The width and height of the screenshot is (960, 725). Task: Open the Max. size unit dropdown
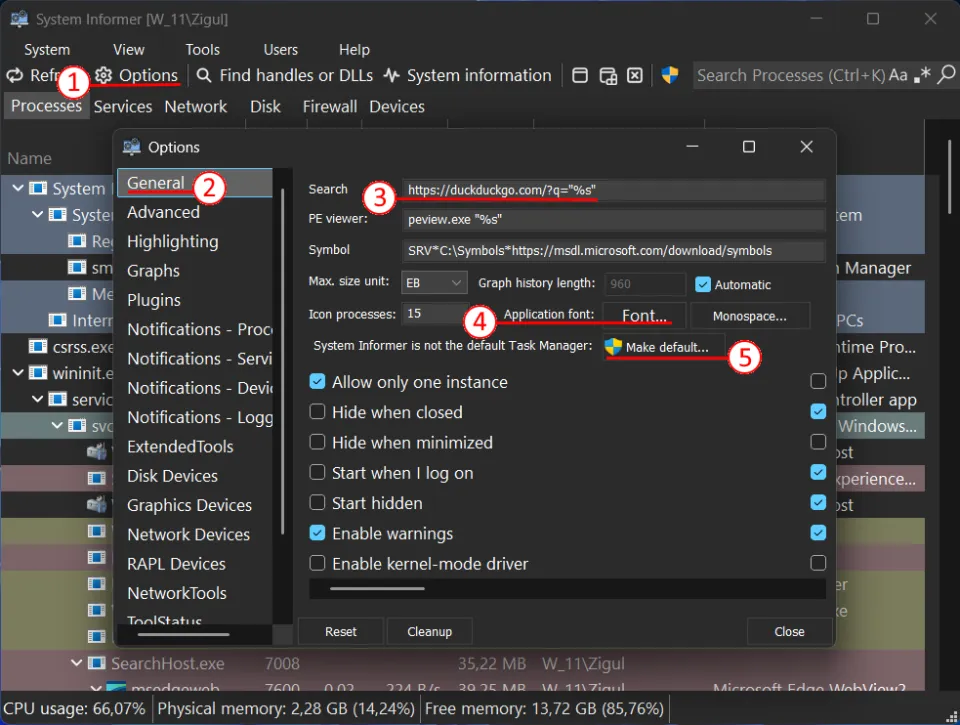click(x=434, y=283)
